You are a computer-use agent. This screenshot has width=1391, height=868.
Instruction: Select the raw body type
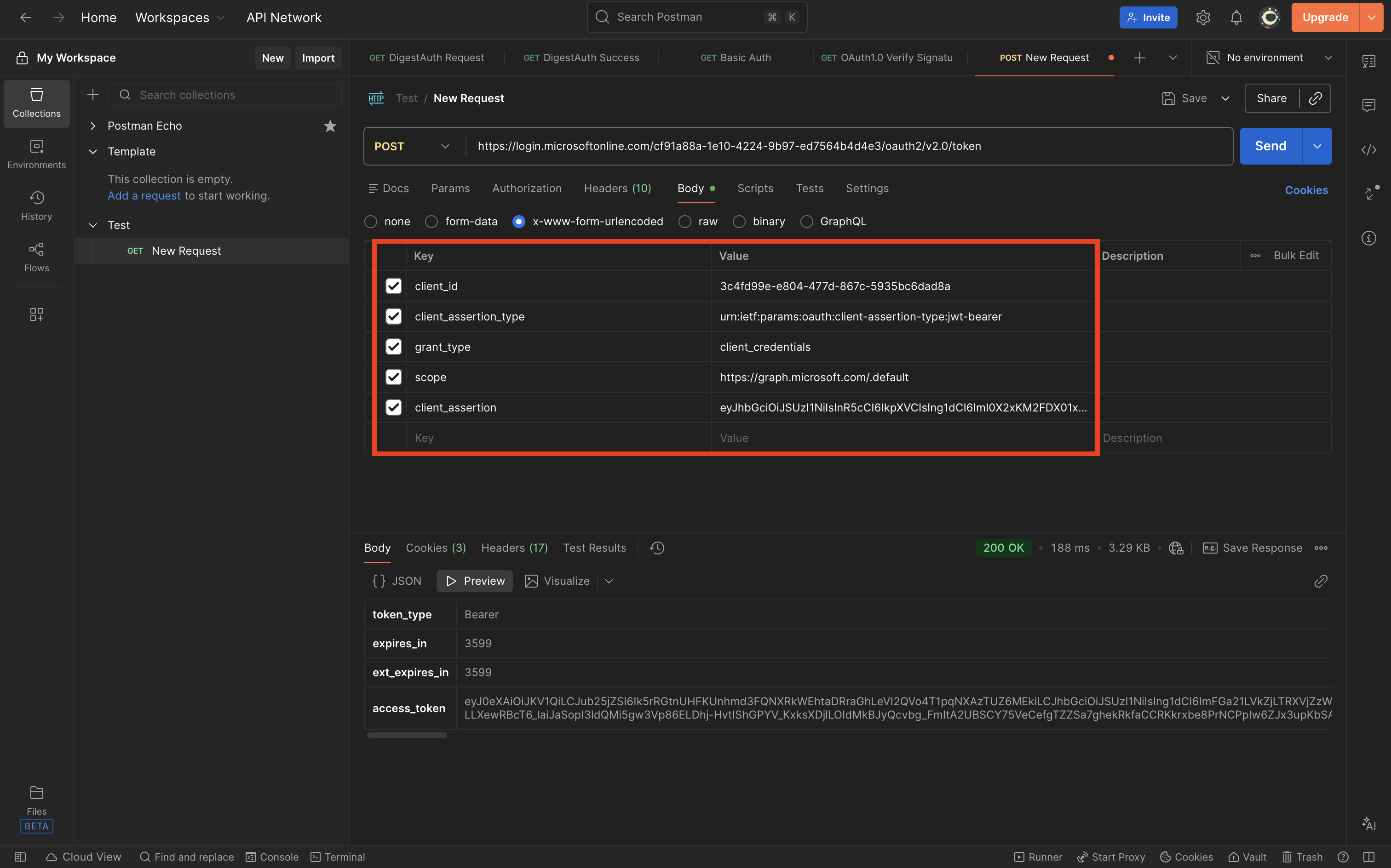pyautogui.click(x=684, y=222)
